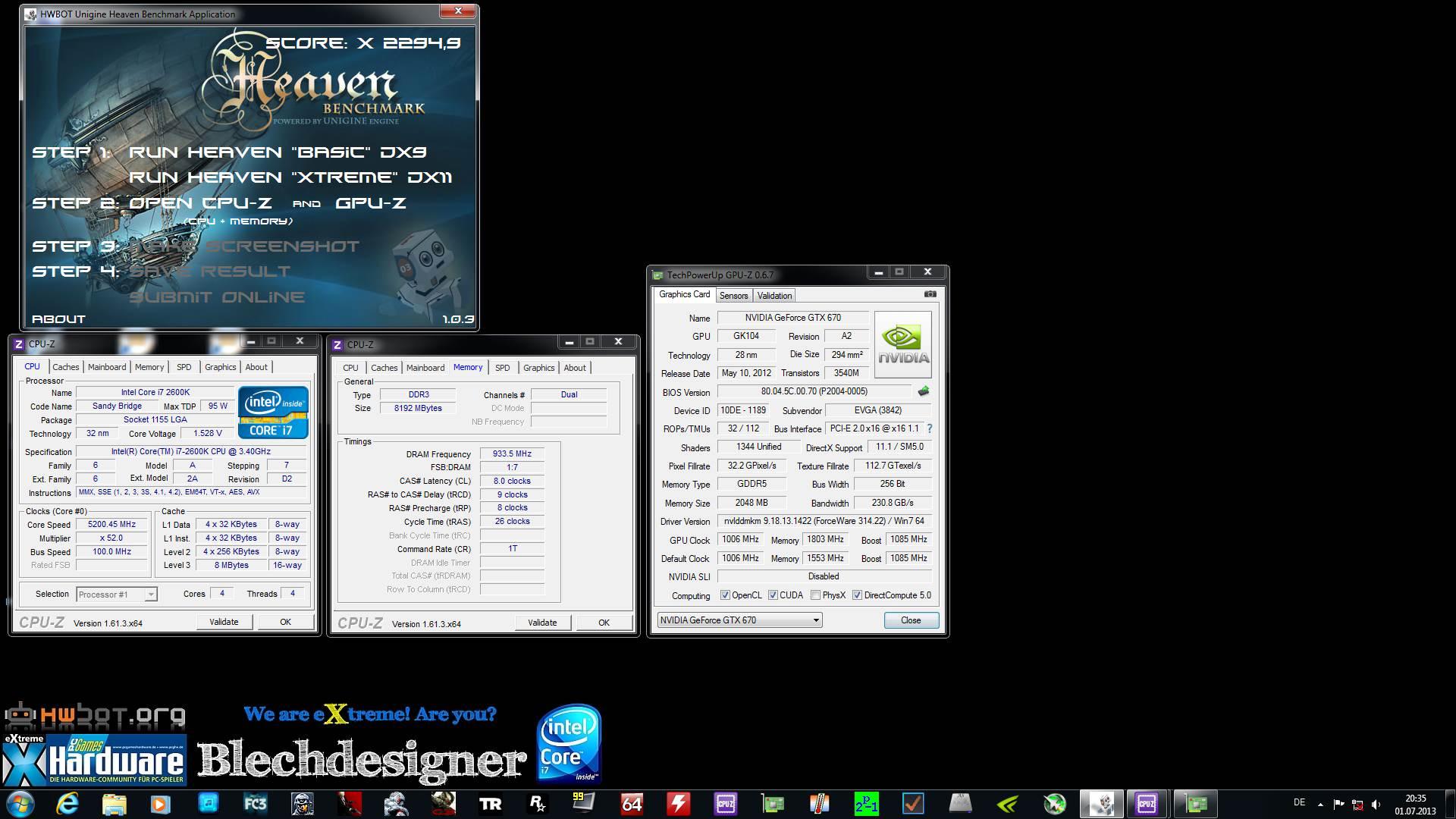Launch the thermometer temperature tool icon

pyautogui.click(x=819, y=803)
